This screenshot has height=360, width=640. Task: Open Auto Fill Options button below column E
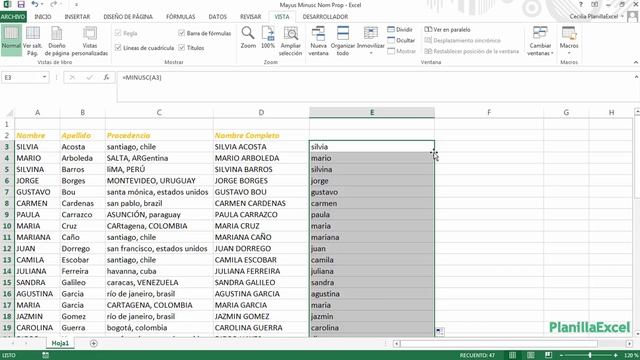pos(440,331)
